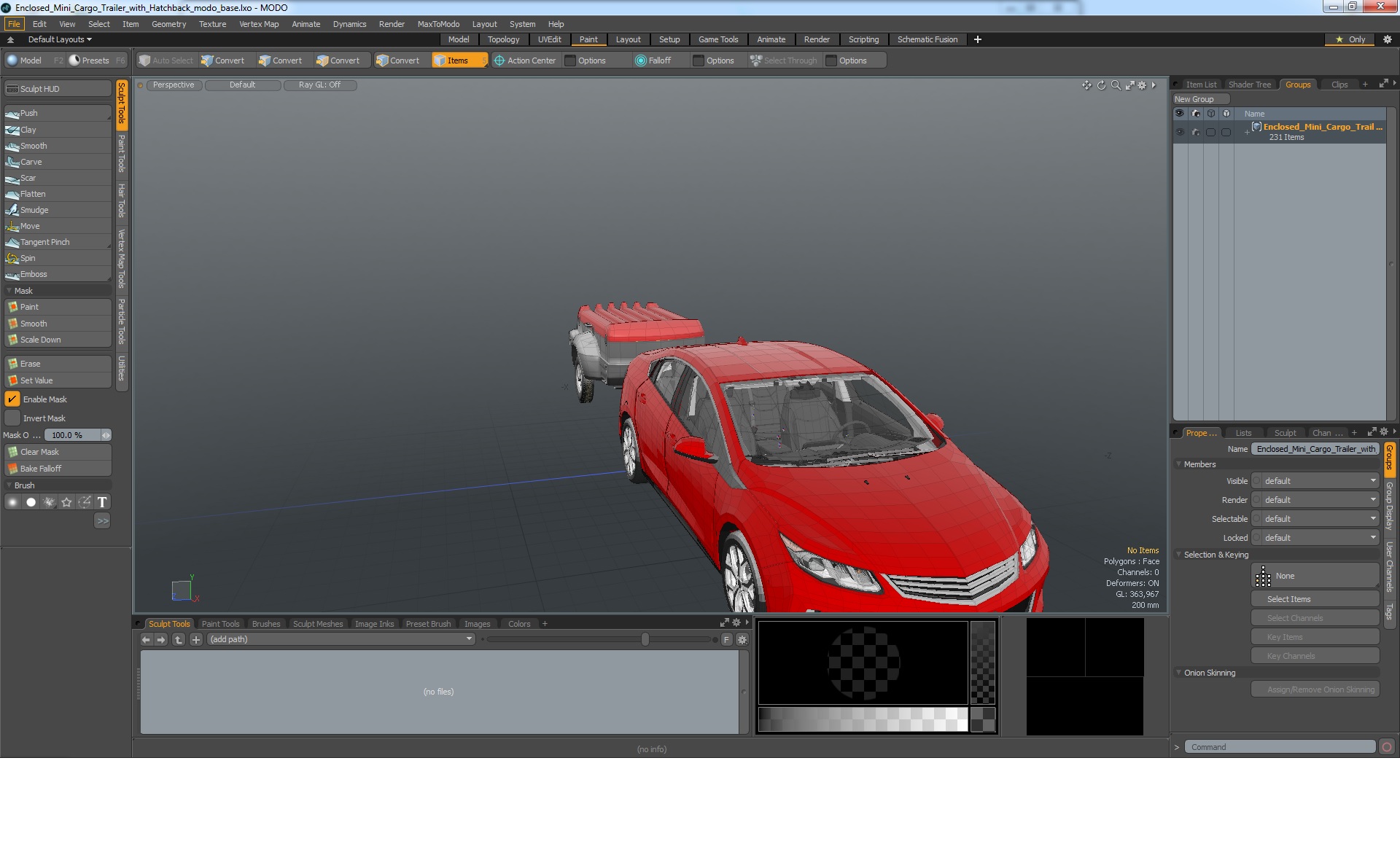Collapse the Selection & Keying section
This screenshot has width=1400, height=844.
click(1179, 555)
